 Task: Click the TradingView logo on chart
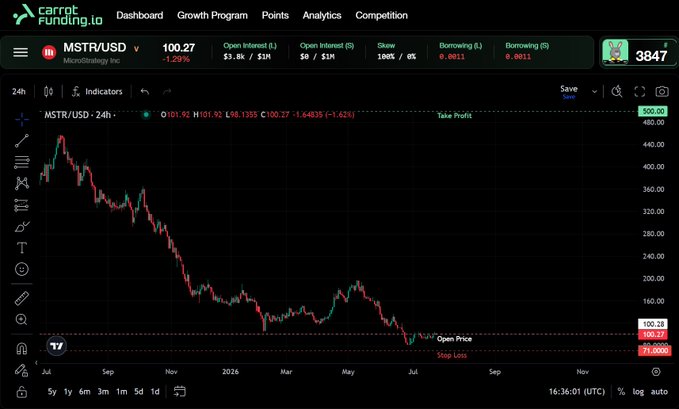pyautogui.click(x=57, y=346)
